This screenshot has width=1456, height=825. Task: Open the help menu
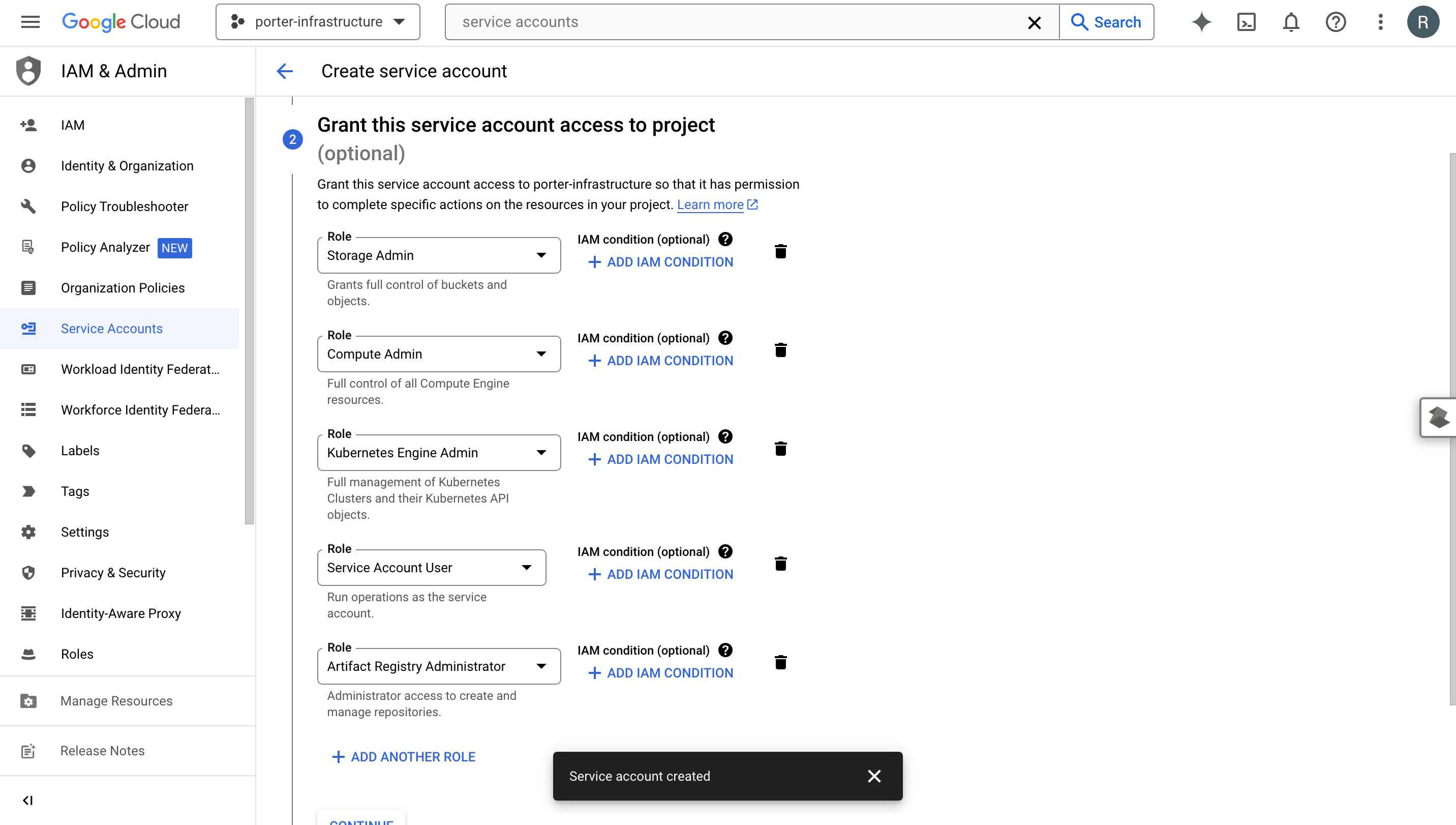(1336, 21)
